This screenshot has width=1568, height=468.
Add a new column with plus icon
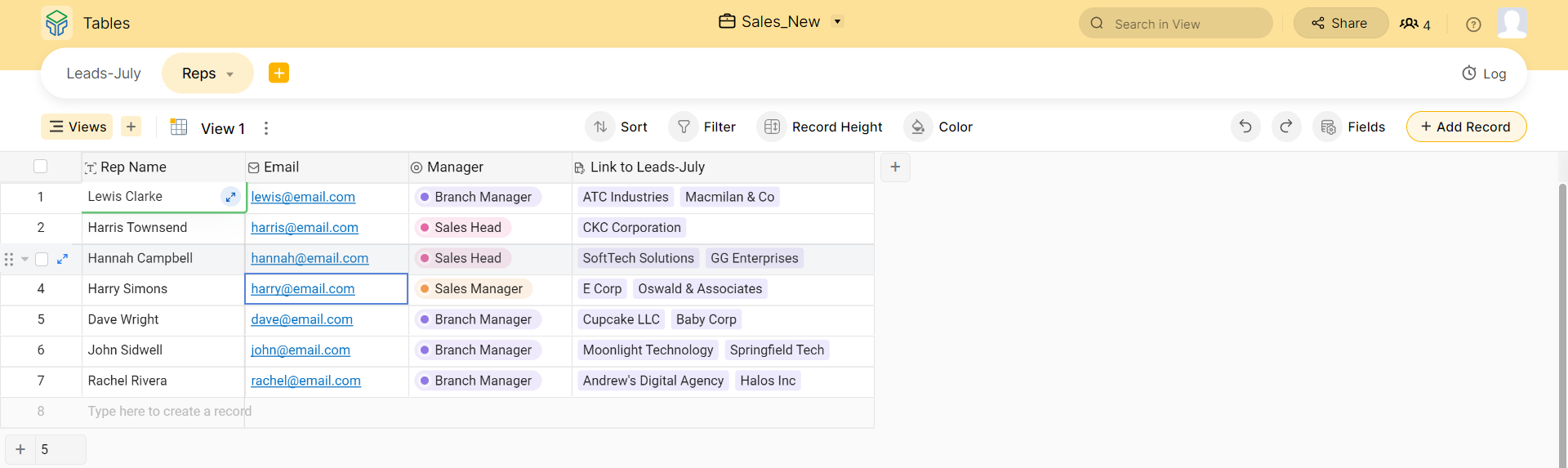click(895, 167)
